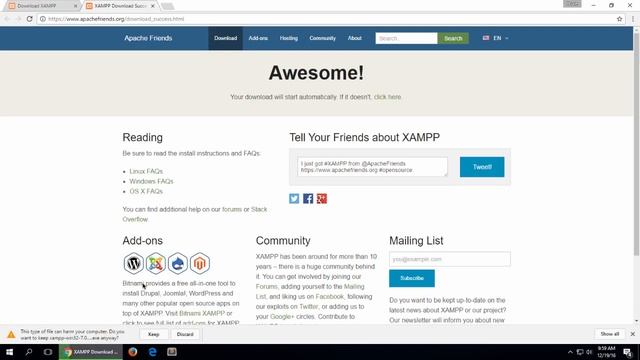
Task: Go back with the browser back arrow
Action: (x=7, y=19)
